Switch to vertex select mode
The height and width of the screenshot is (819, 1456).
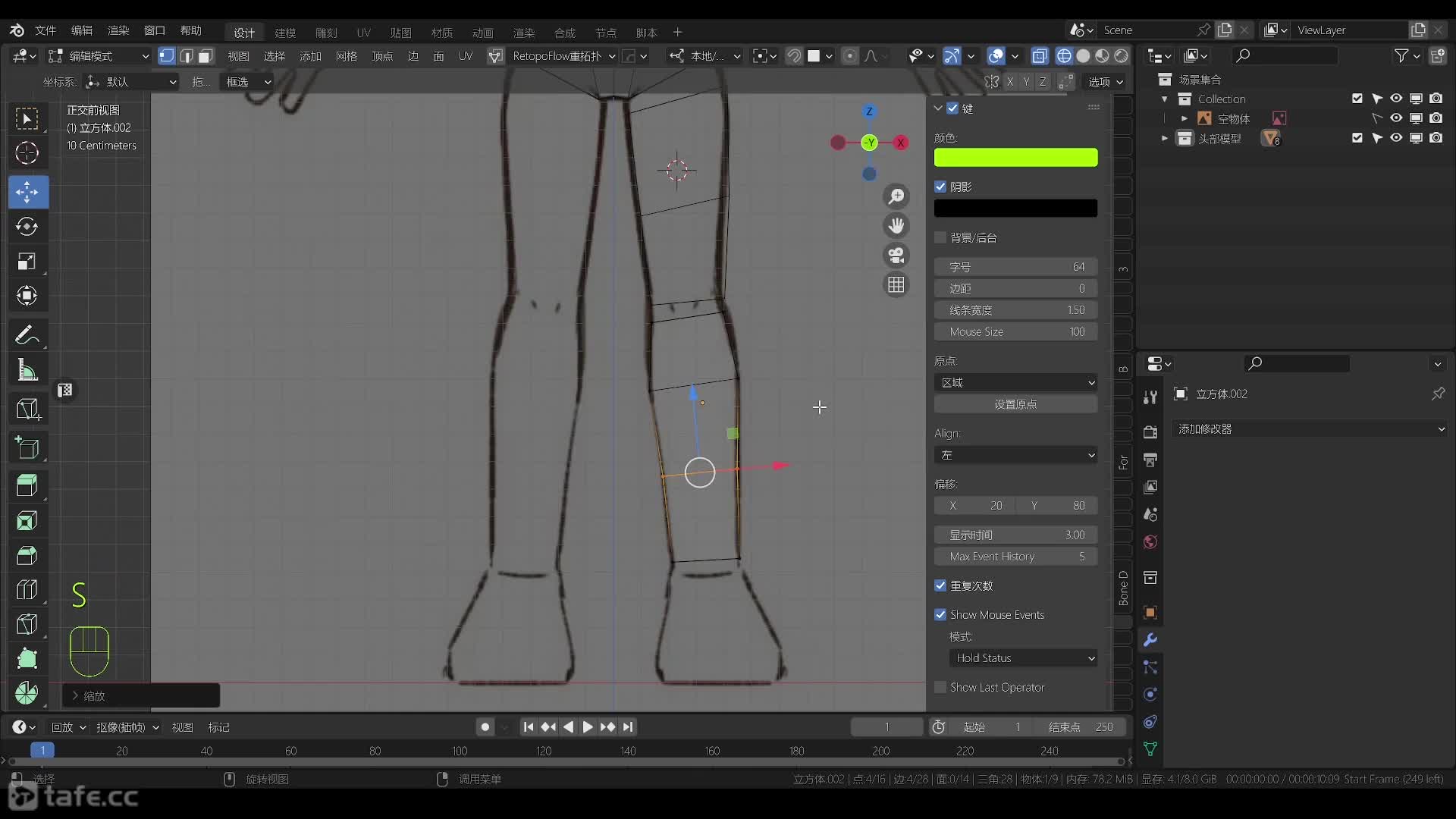pos(167,56)
